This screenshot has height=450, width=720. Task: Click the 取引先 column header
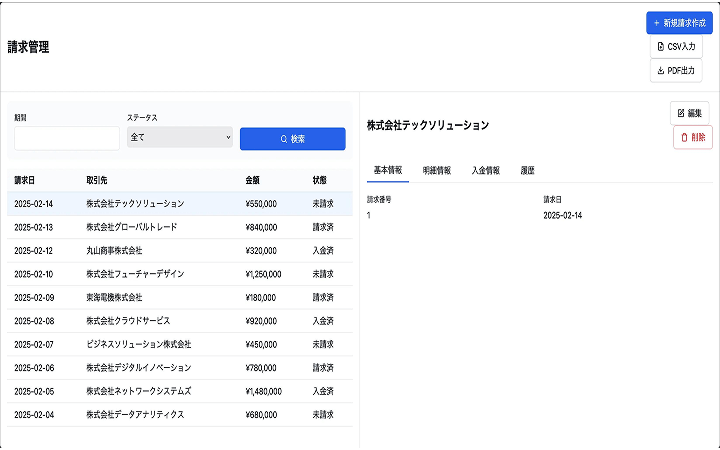[96, 180]
